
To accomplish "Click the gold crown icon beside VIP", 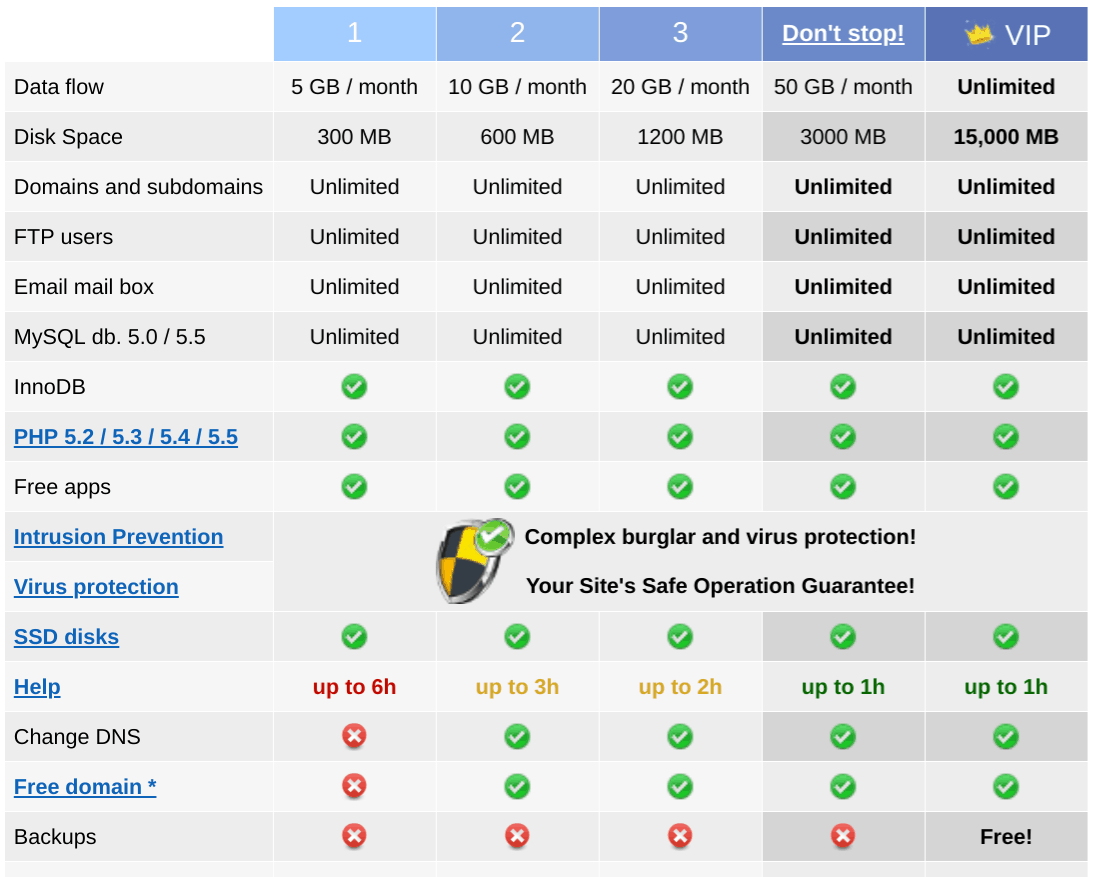I will (978, 33).
